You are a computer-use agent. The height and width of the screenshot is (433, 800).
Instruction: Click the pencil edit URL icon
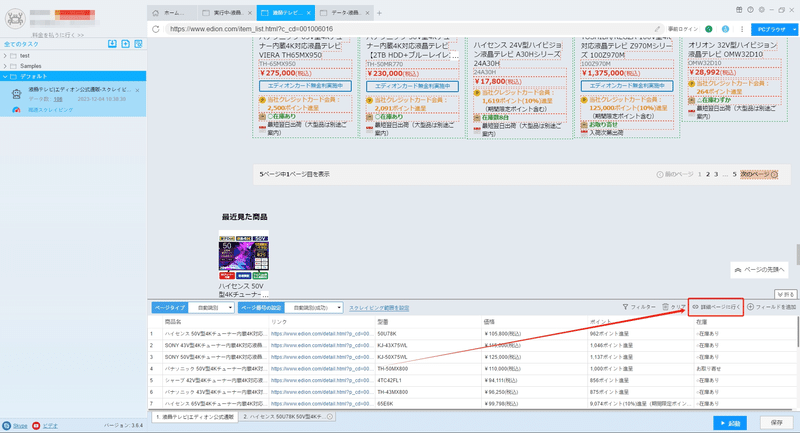click(657, 29)
